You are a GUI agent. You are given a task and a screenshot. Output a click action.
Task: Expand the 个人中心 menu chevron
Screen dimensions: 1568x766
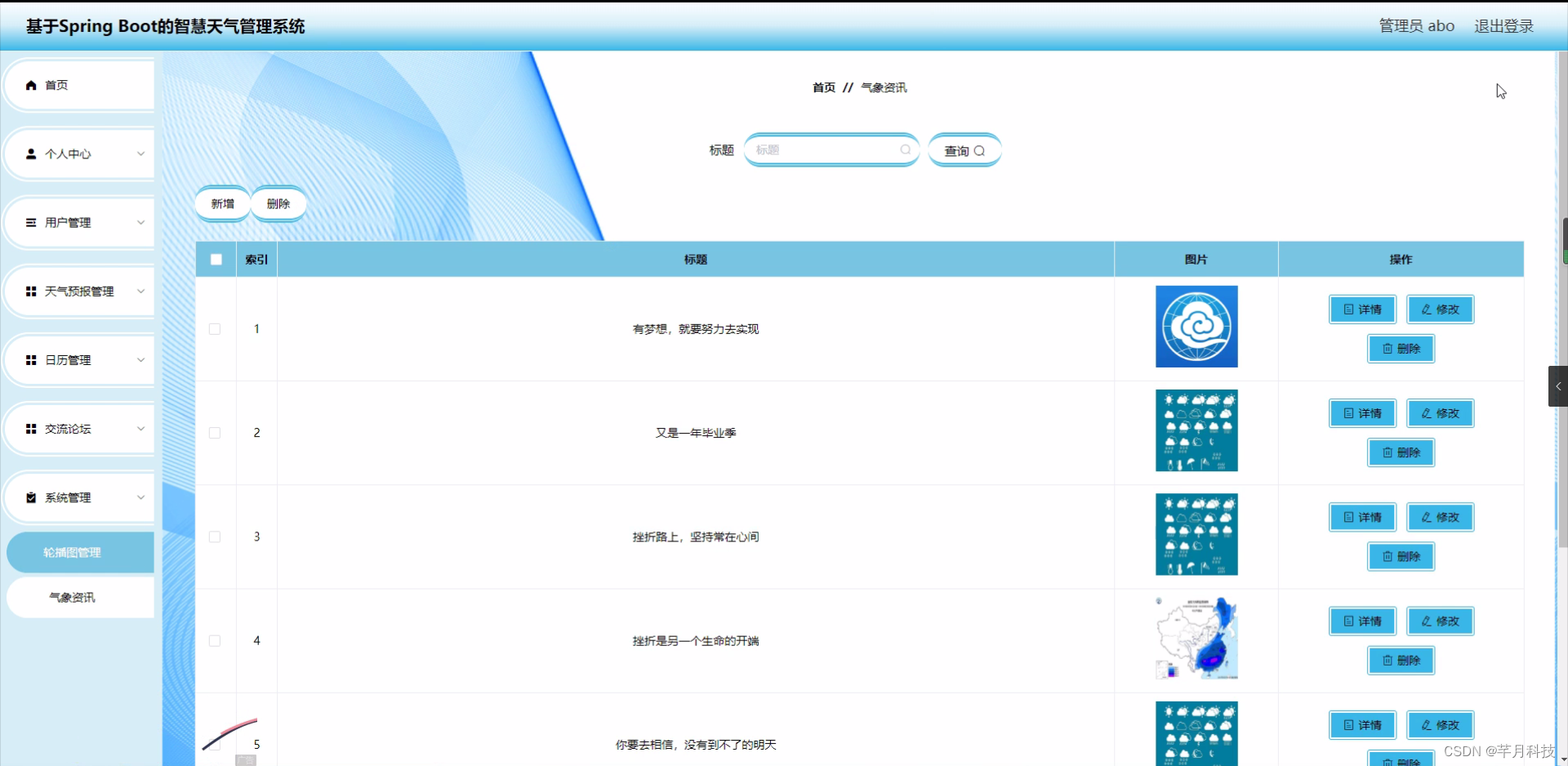coord(140,154)
